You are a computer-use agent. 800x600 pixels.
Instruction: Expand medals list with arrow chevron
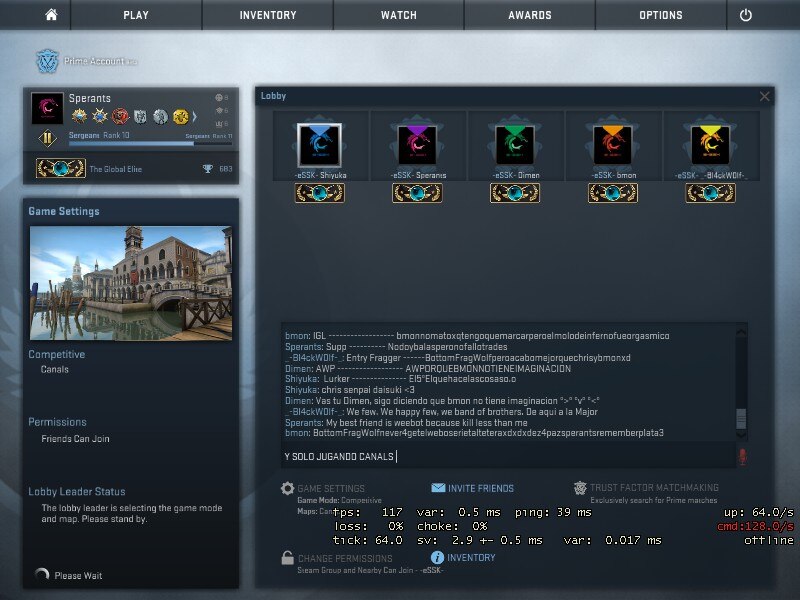pyautogui.click(x=194, y=117)
